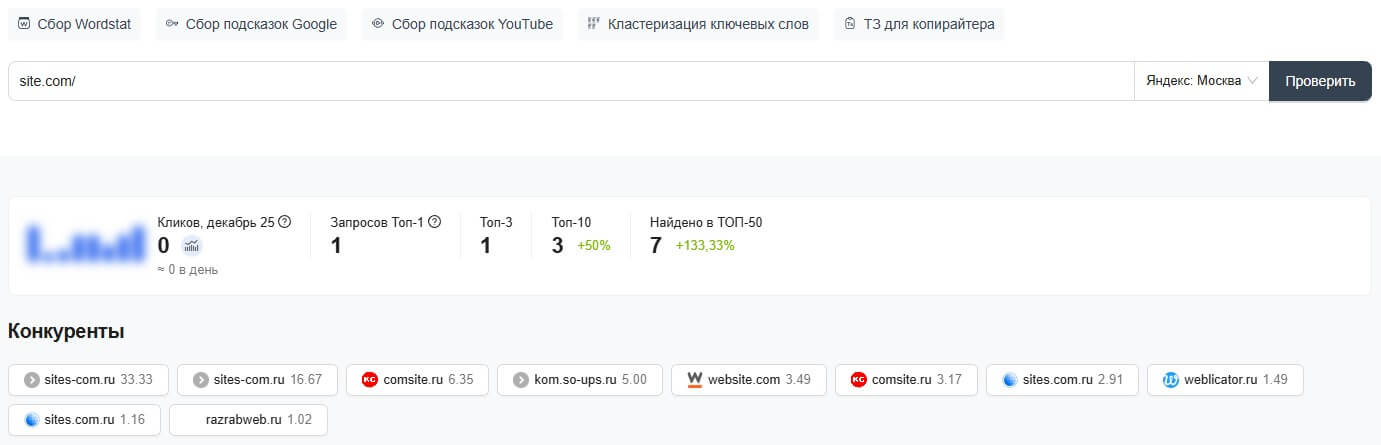The image size is (1381, 445).
Task: Open the Сбор Wordstat tool
Action: tap(75, 24)
